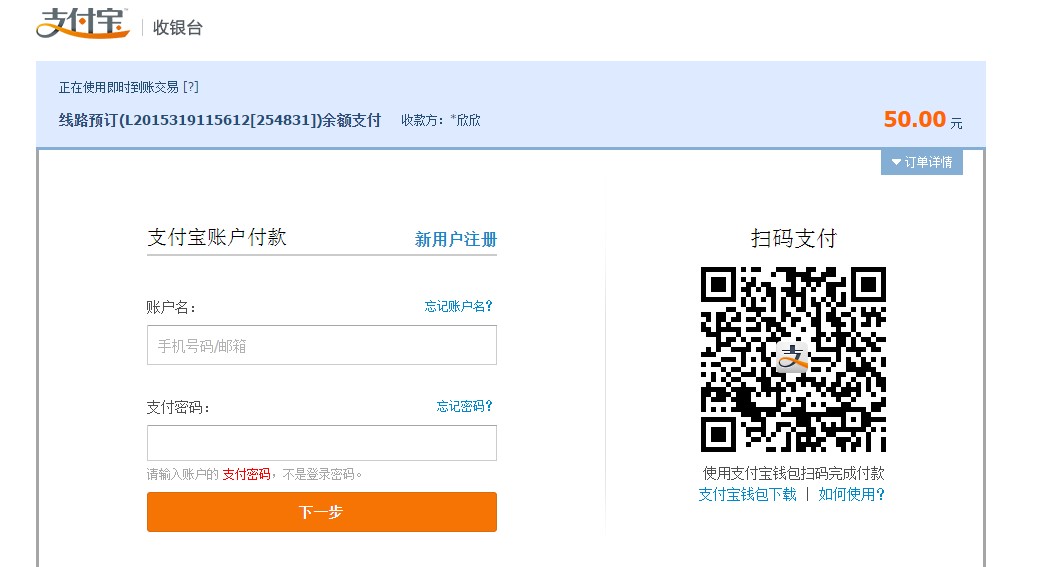Expand the 订单详情 order details dropdown
The width and height of the screenshot is (1040, 567).
coord(921,162)
